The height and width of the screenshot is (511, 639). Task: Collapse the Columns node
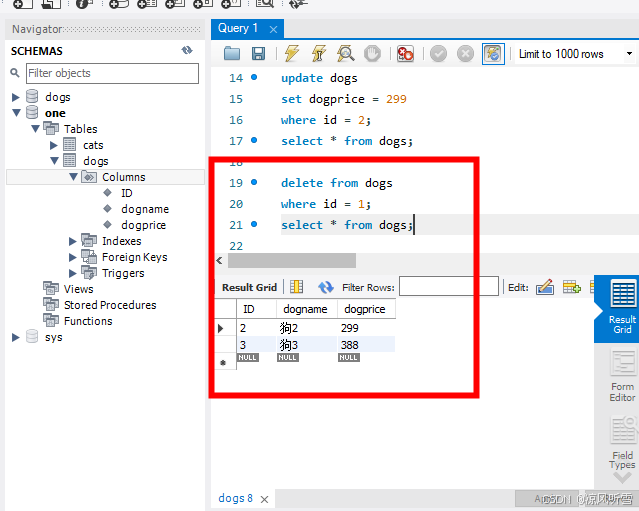point(73,177)
